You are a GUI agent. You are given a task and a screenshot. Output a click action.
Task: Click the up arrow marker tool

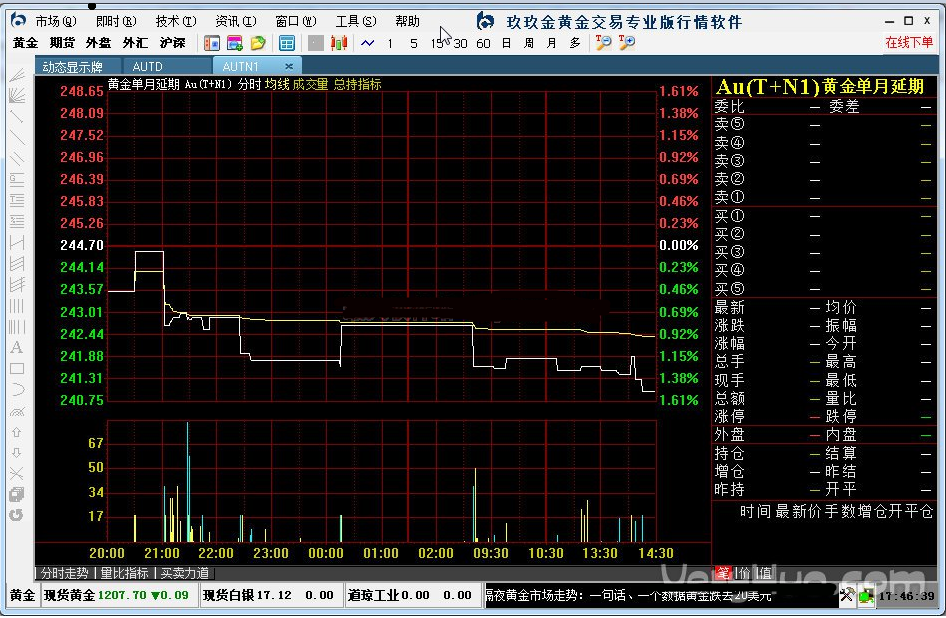point(16,432)
